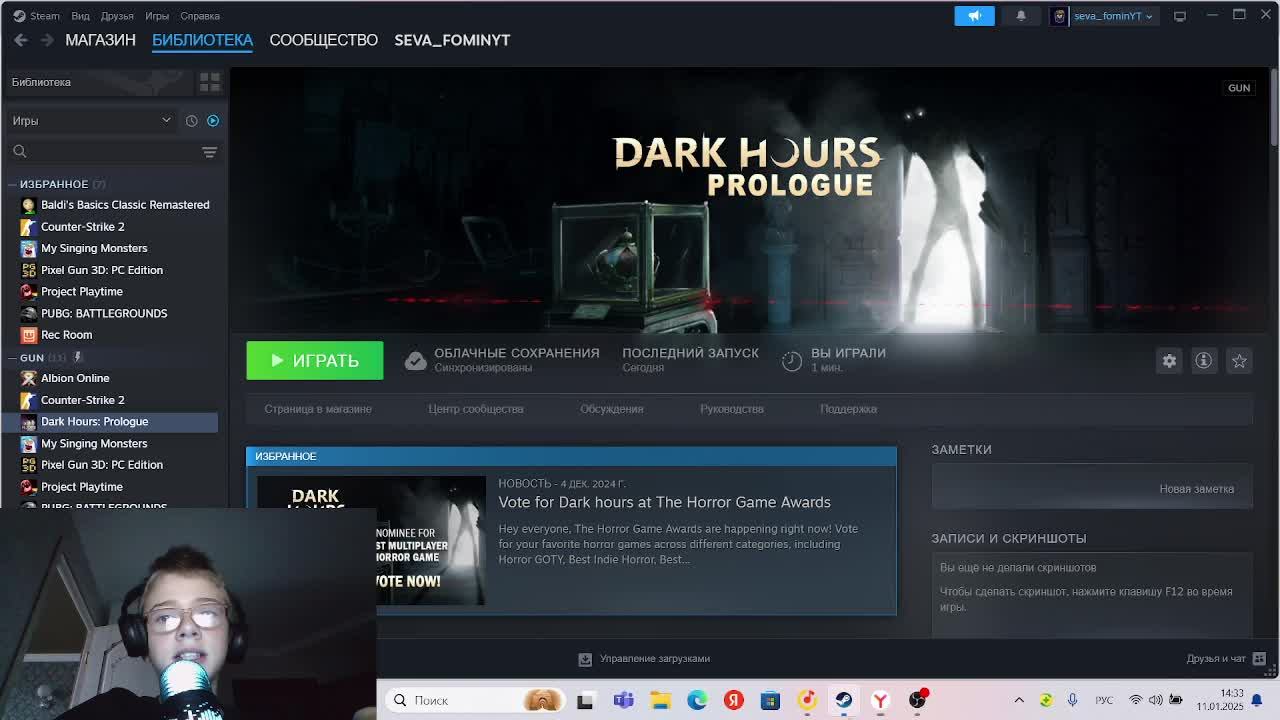Switch input language РУС
The width and height of the screenshot is (1280, 720).
coord(1104,700)
